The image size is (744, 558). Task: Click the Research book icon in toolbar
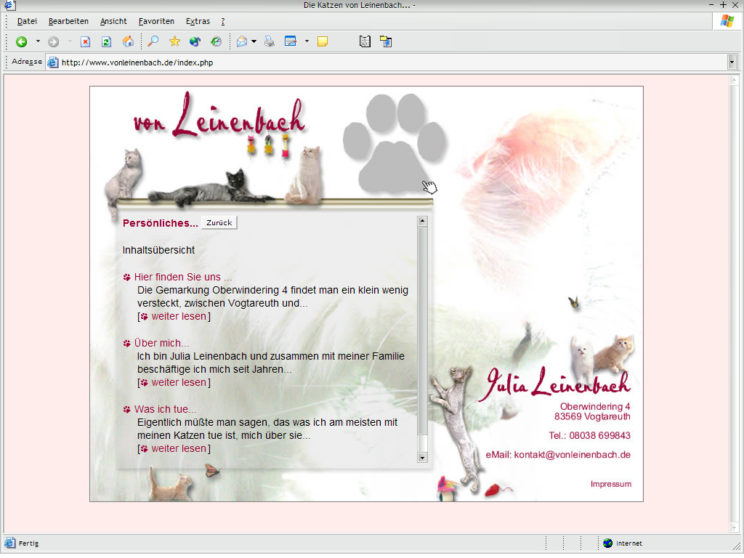364,42
